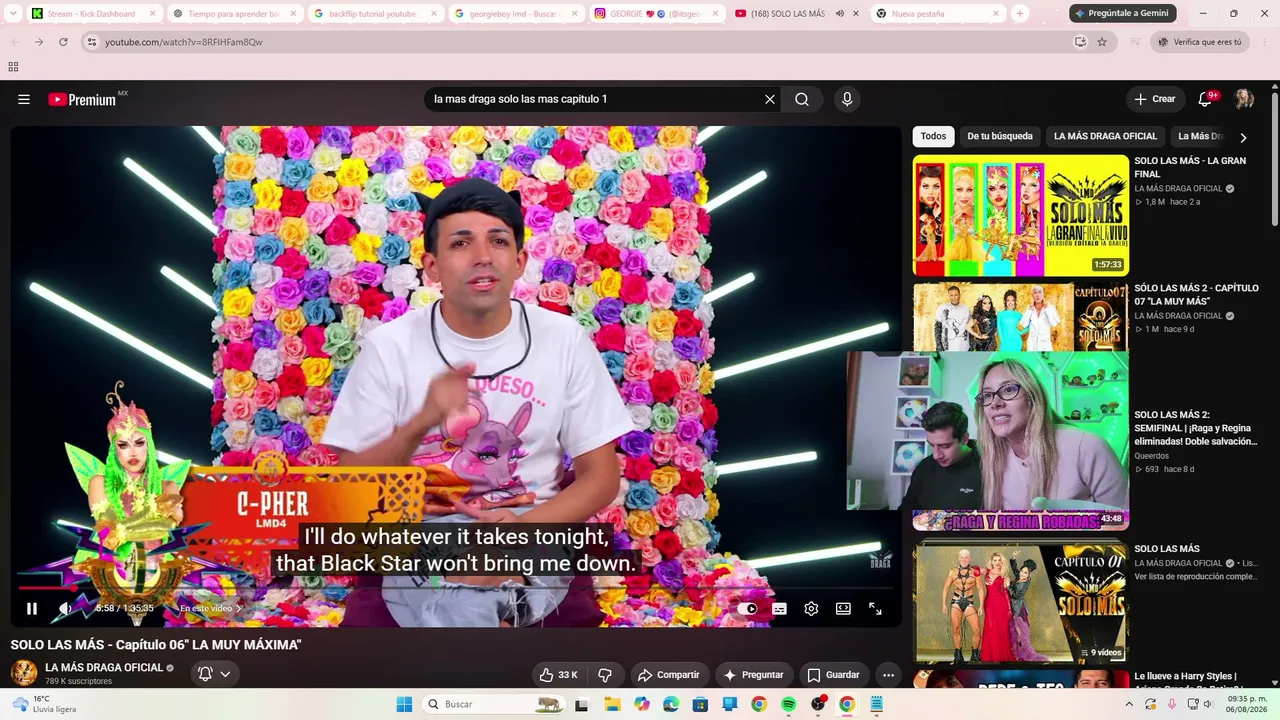Open the YouTube guide hamburger menu

click(x=24, y=99)
